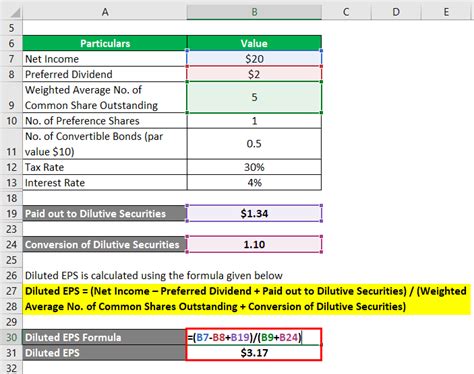Select row 24 header
Screen dimensions: 474x374
pyautogui.click(x=11, y=244)
